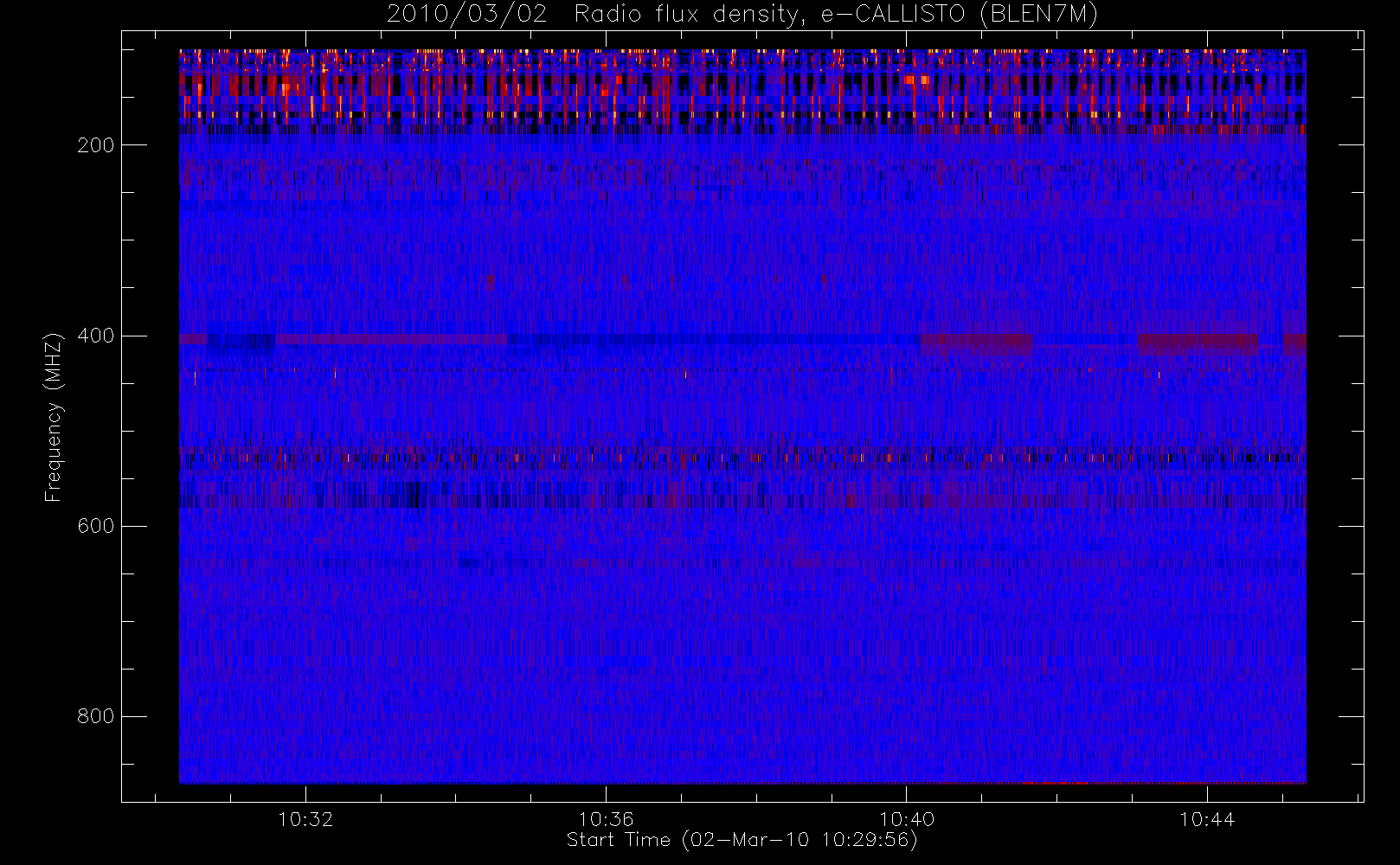Click the 600 frequency tick label
The image size is (1400, 865).
(x=95, y=526)
